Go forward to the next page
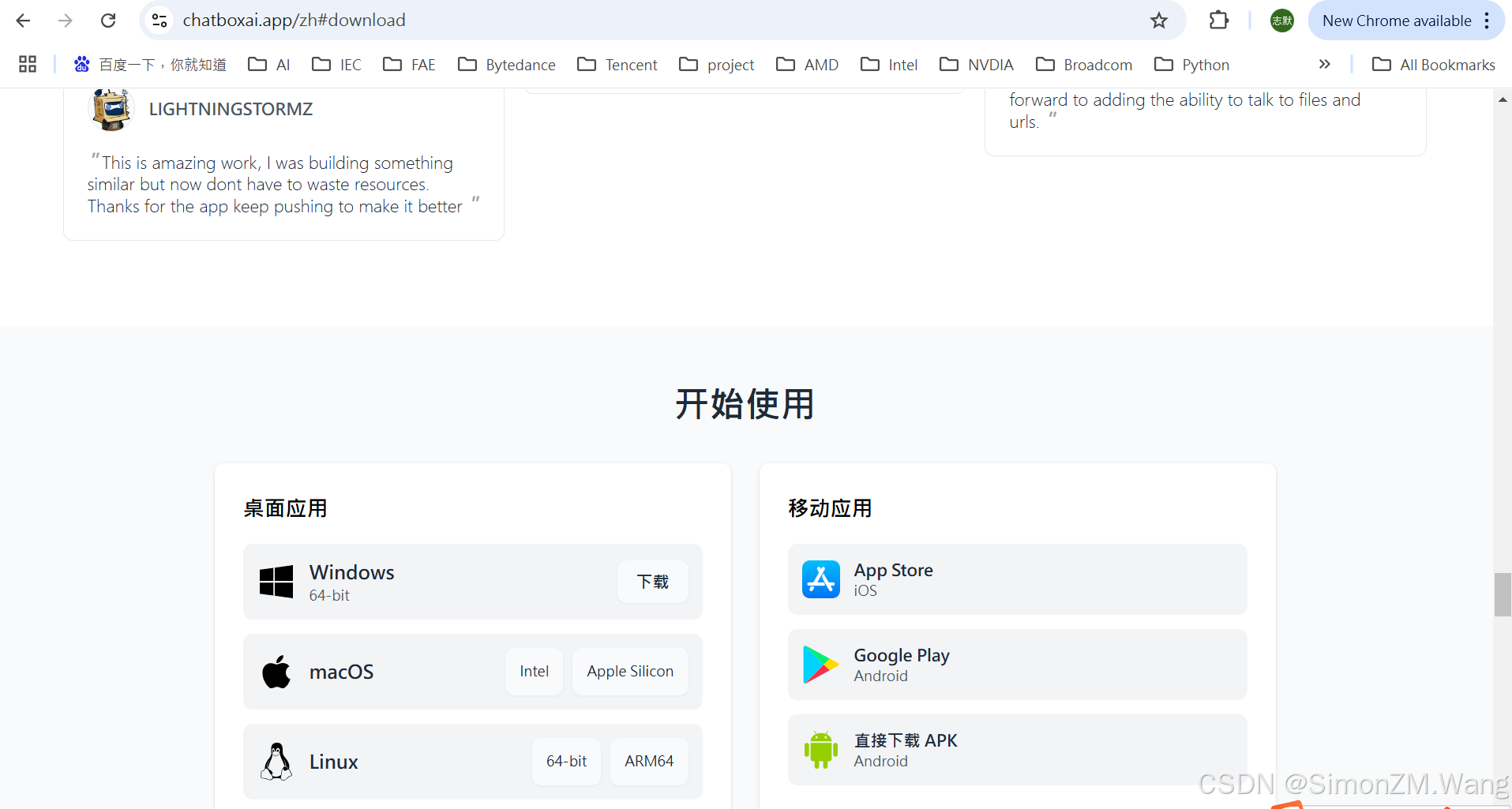Viewport: 1512px width, 809px height. tap(66, 21)
